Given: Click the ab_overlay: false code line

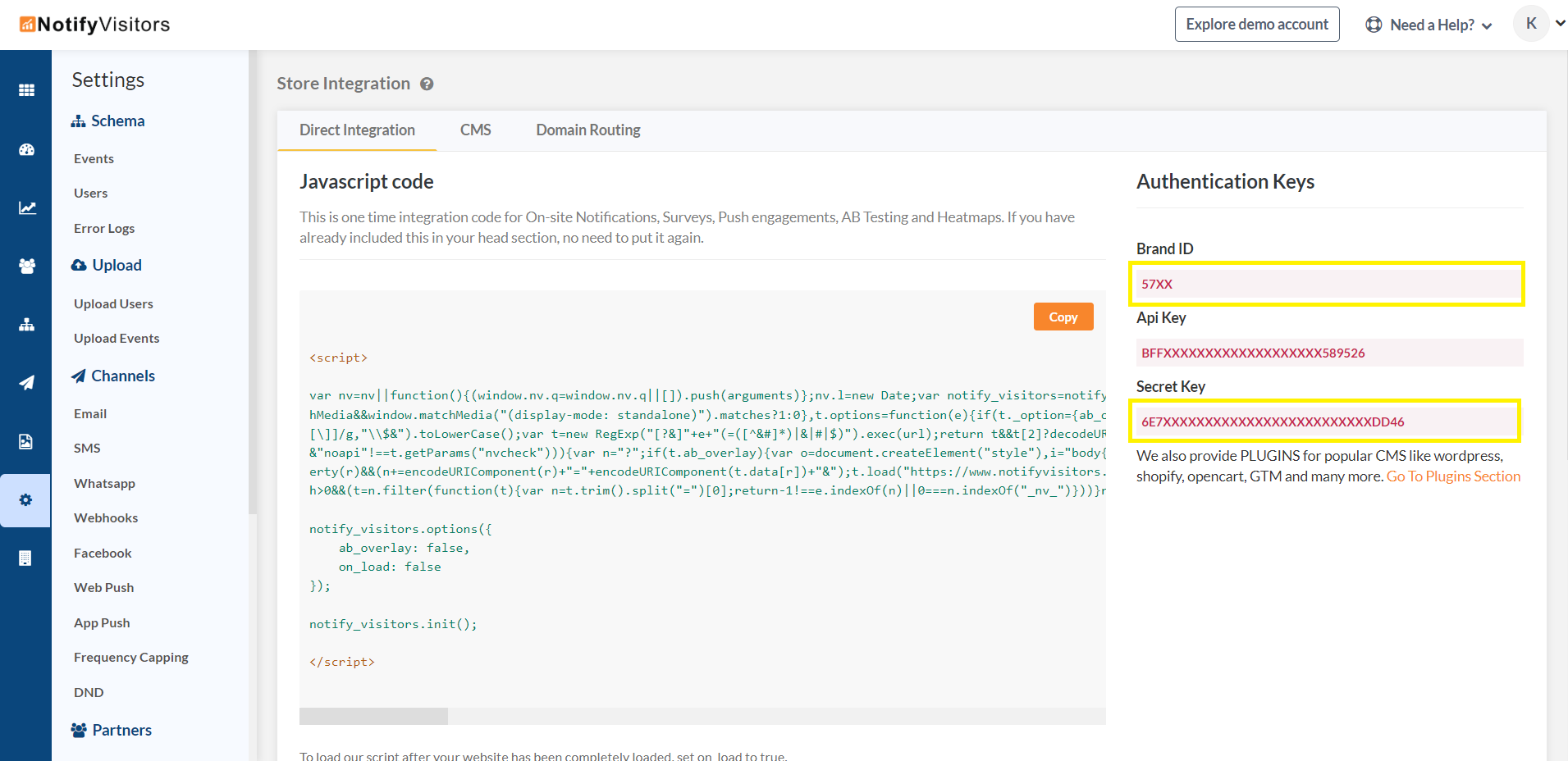Looking at the screenshot, I should coord(404,549).
